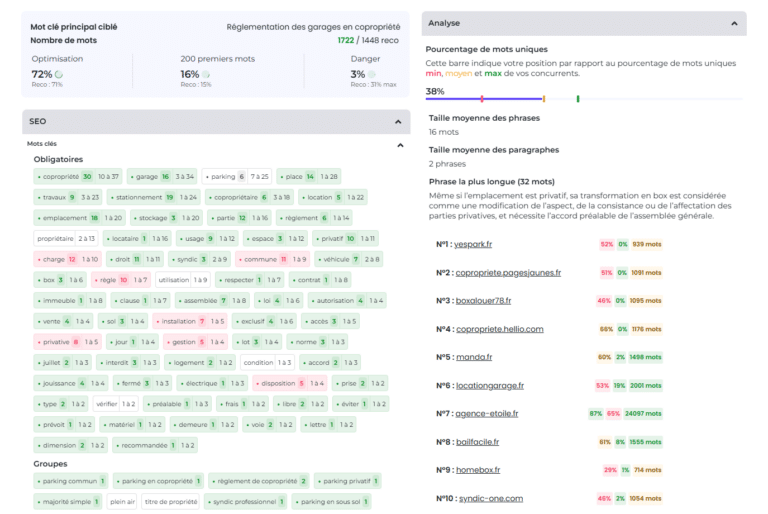The height and width of the screenshot is (514, 768).
Task: Click the red 'charge' keyword chip
Action: (69, 259)
